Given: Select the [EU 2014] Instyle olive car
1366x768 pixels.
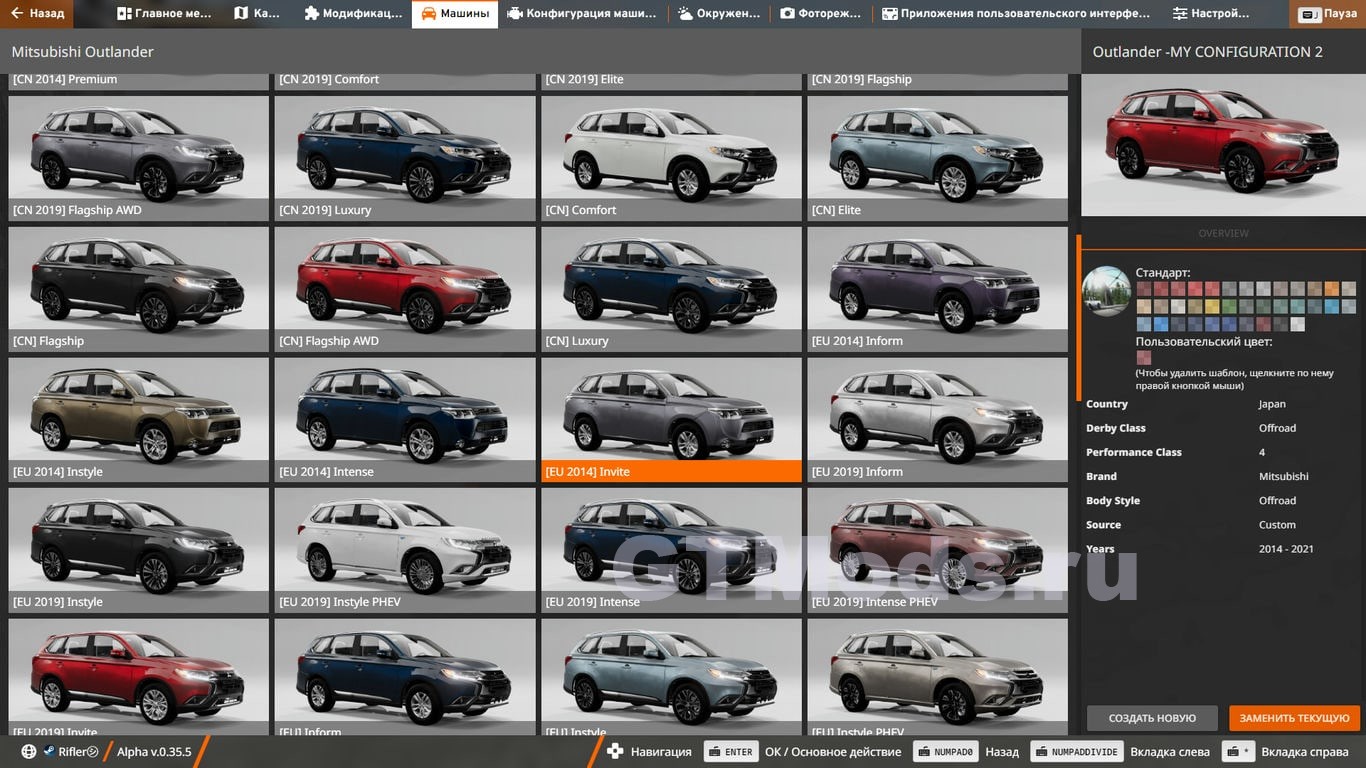Looking at the screenshot, I should (x=139, y=420).
